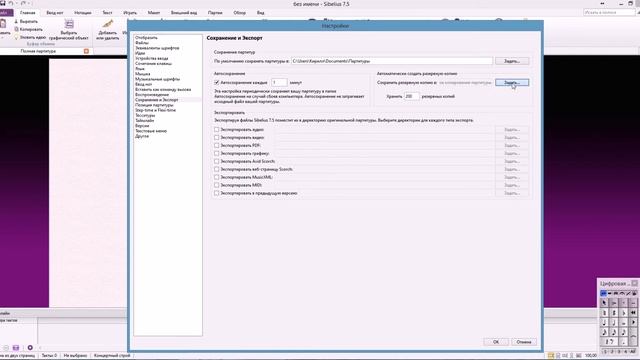Image resolution: width=640 pixels, height=360 pixels.
Task: Enable the Экспортировать Avid Scorch checkbox
Action: click(x=217, y=161)
